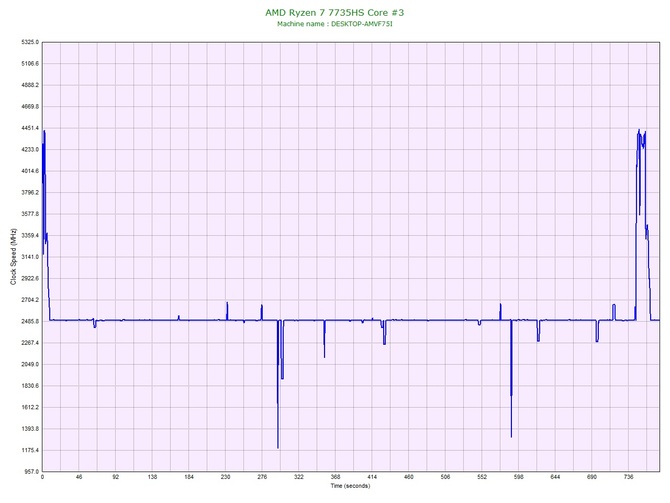Click the 368 time axis label
The image size is (670, 503).
pos(335,477)
